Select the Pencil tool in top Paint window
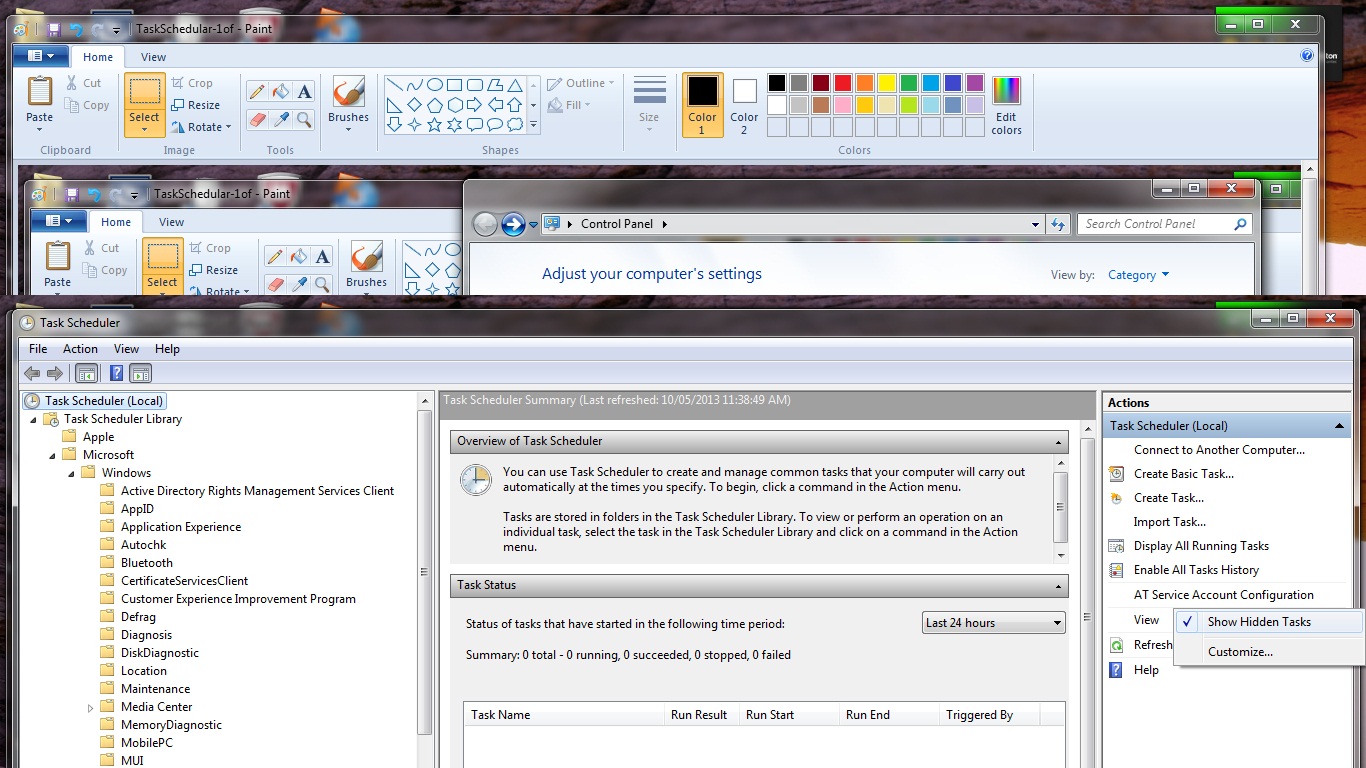1366x768 pixels. (x=257, y=92)
